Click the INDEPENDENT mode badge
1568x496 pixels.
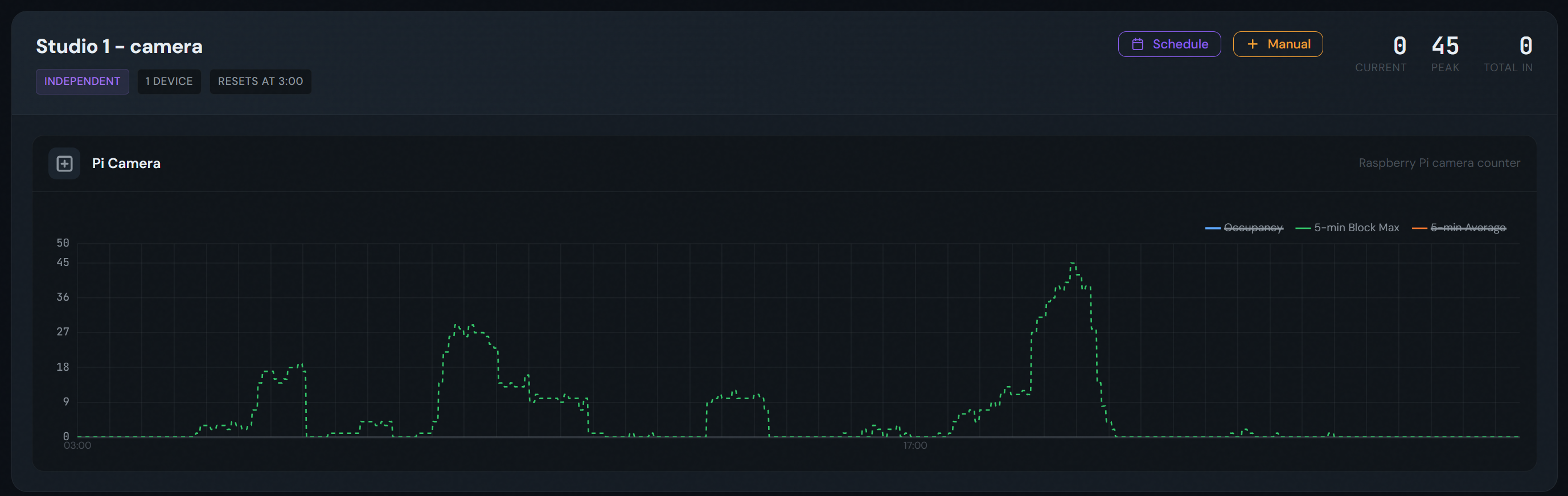coord(82,81)
